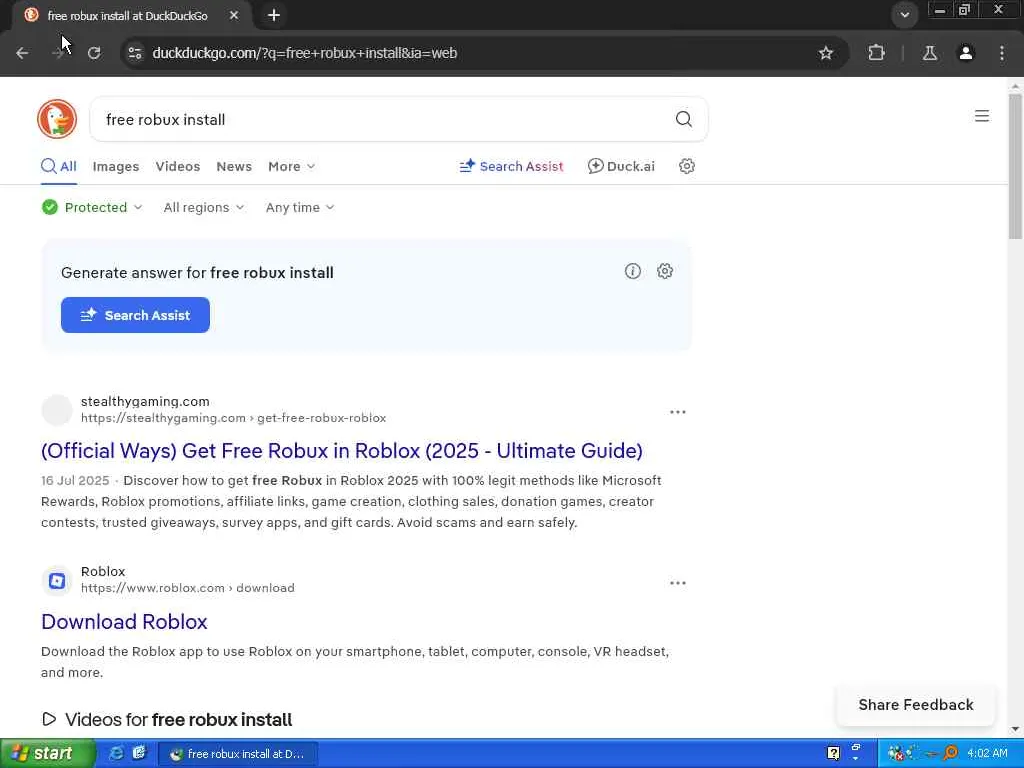The width and height of the screenshot is (1024, 768).
Task: Open the hamburger menu icon
Action: 982,116
